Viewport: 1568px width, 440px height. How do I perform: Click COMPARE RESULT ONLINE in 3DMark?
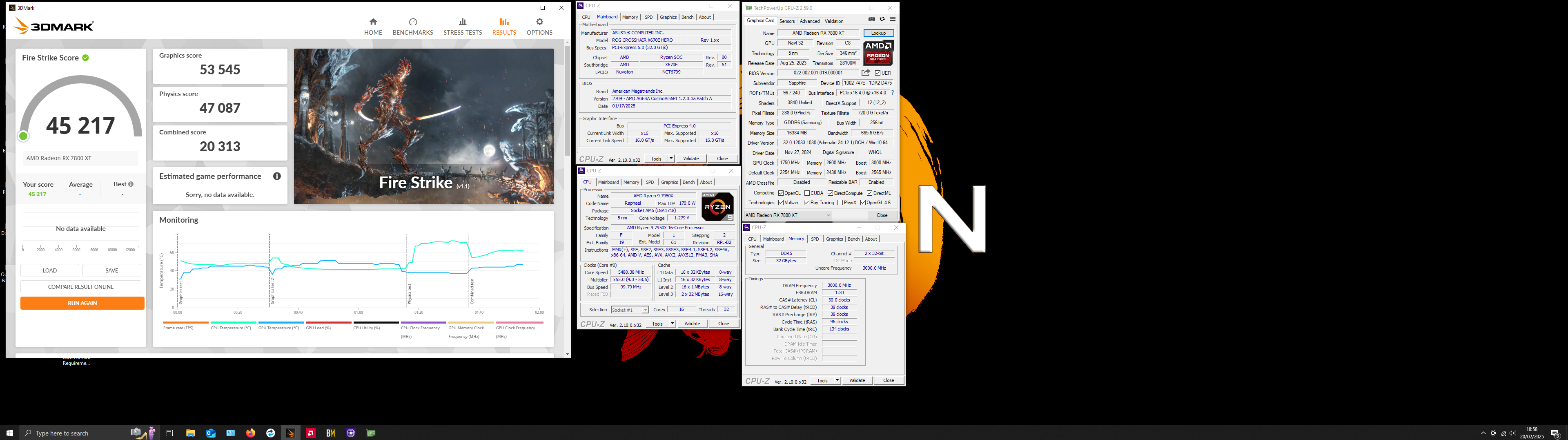[81, 286]
